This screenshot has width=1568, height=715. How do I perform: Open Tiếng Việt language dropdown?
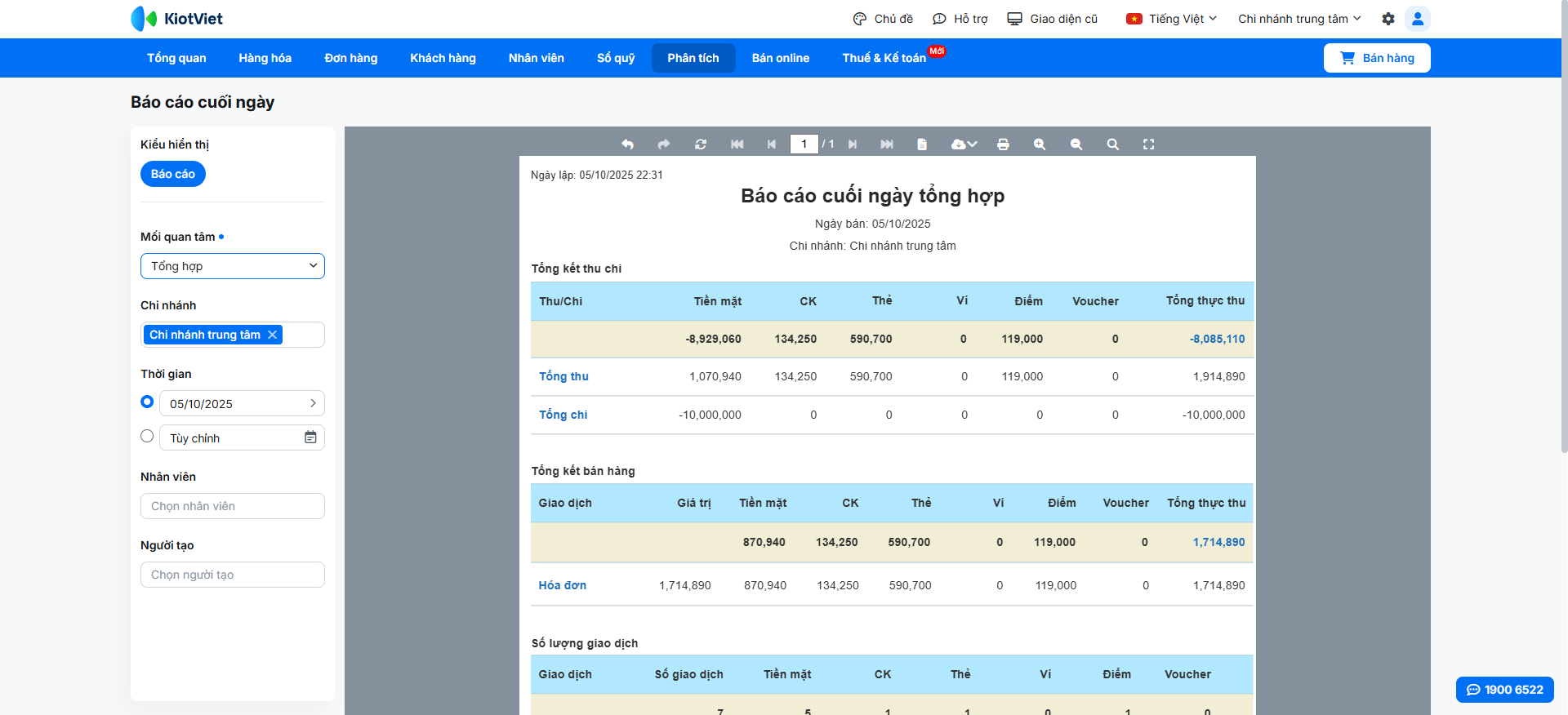1172,19
